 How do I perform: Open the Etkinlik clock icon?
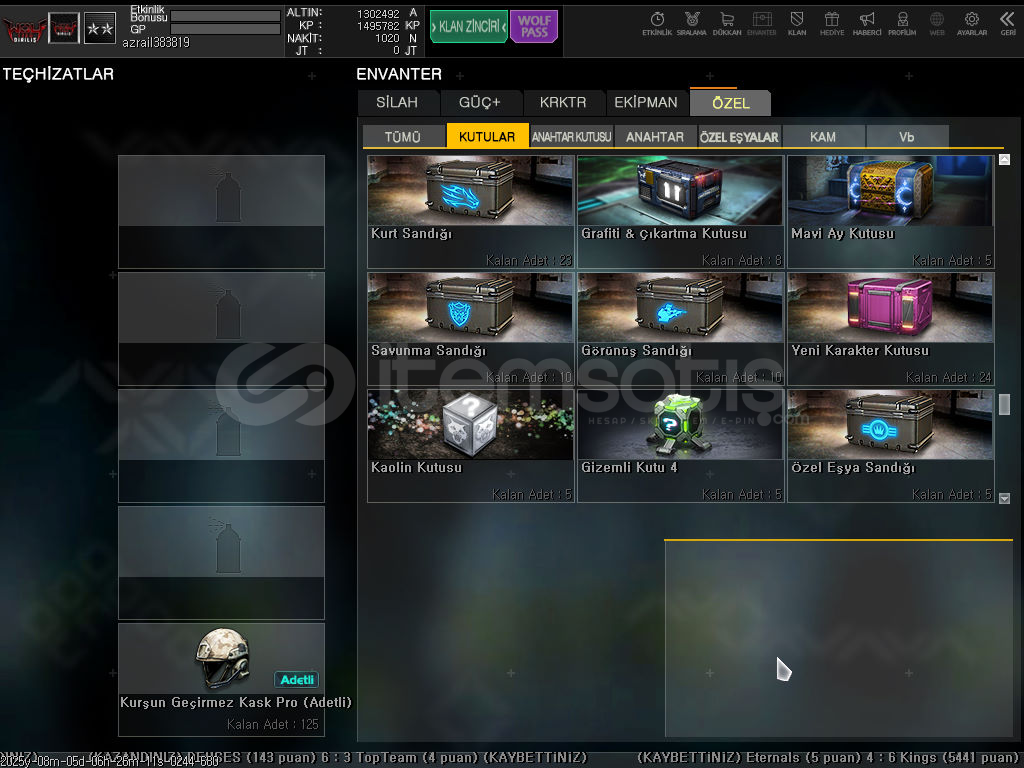657,24
